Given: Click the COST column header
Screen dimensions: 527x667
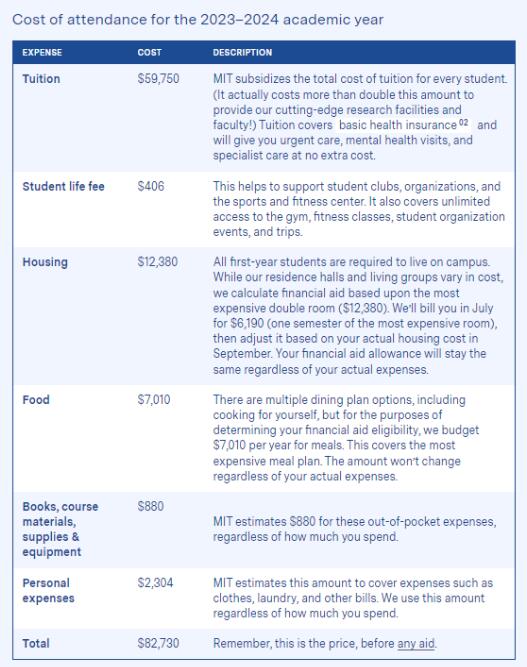Looking at the screenshot, I should pyautogui.click(x=149, y=53).
